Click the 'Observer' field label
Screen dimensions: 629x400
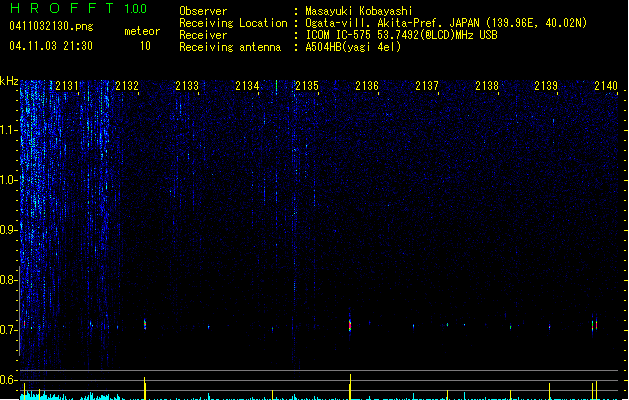[203, 11]
